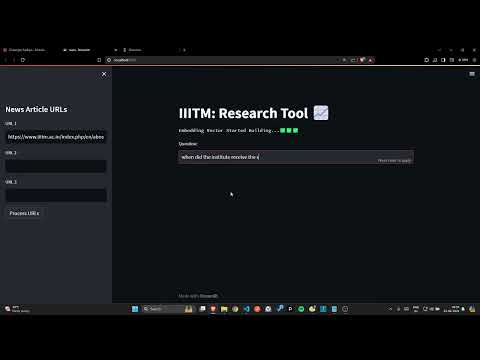Open Spotify from taskbar
The height and width of the screenshot is (360, 480).
coord(301,309)
